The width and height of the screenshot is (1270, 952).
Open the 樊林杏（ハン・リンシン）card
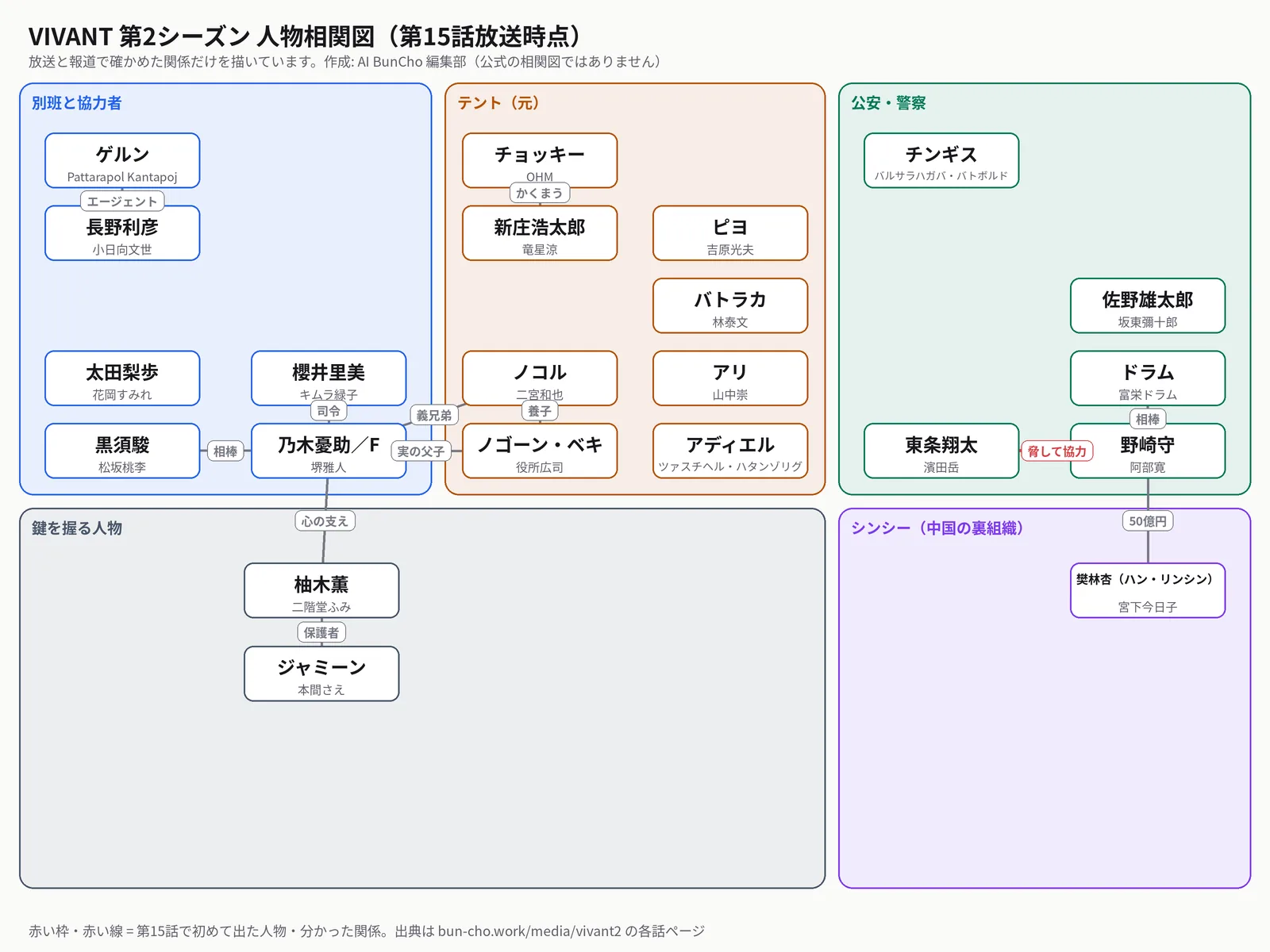coord(1148,590)
